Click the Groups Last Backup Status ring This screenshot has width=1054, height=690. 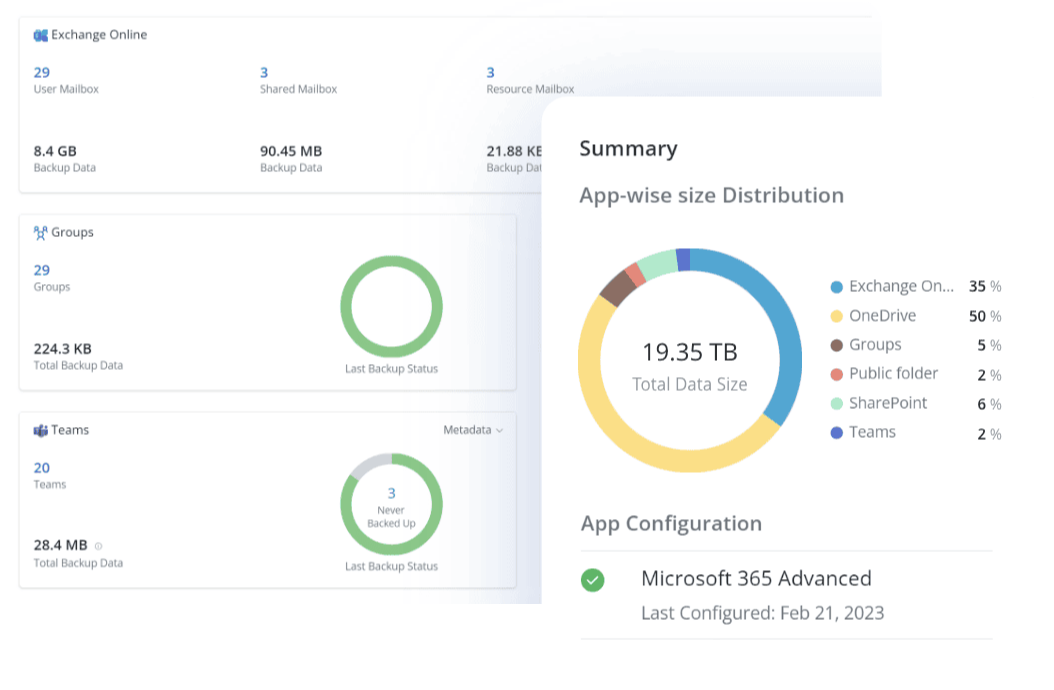(x=391, y=306)
